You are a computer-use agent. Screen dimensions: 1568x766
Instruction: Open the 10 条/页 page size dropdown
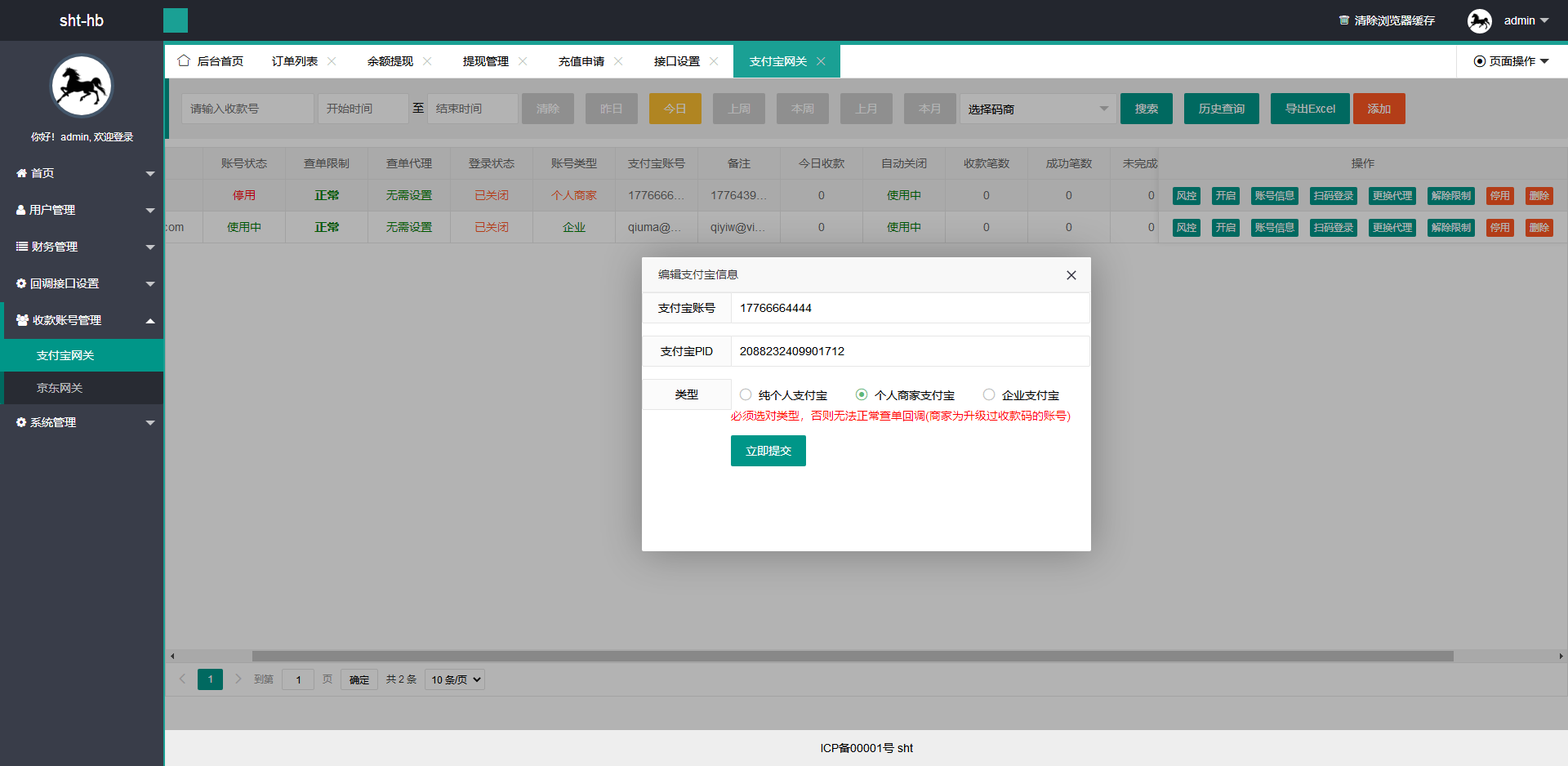pyautogui.click(x=455, y=679)
